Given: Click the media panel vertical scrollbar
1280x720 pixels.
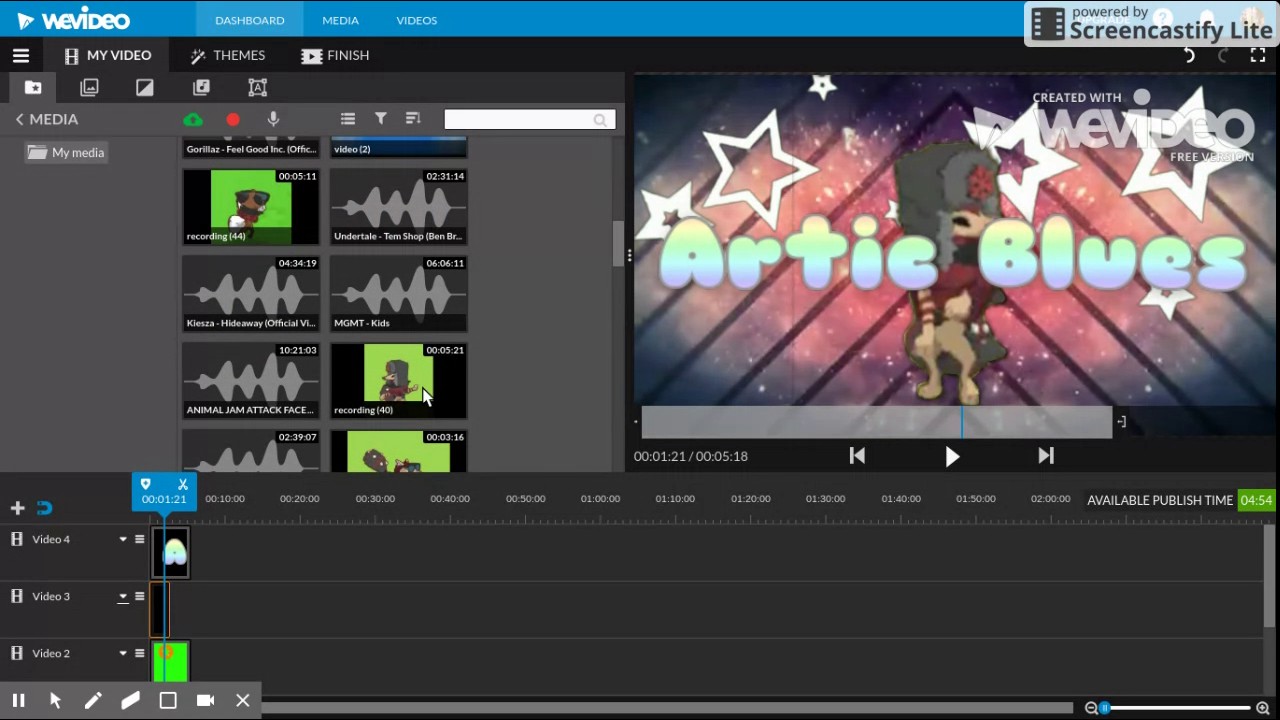Looking at the screenshot, I should [618, 244].
